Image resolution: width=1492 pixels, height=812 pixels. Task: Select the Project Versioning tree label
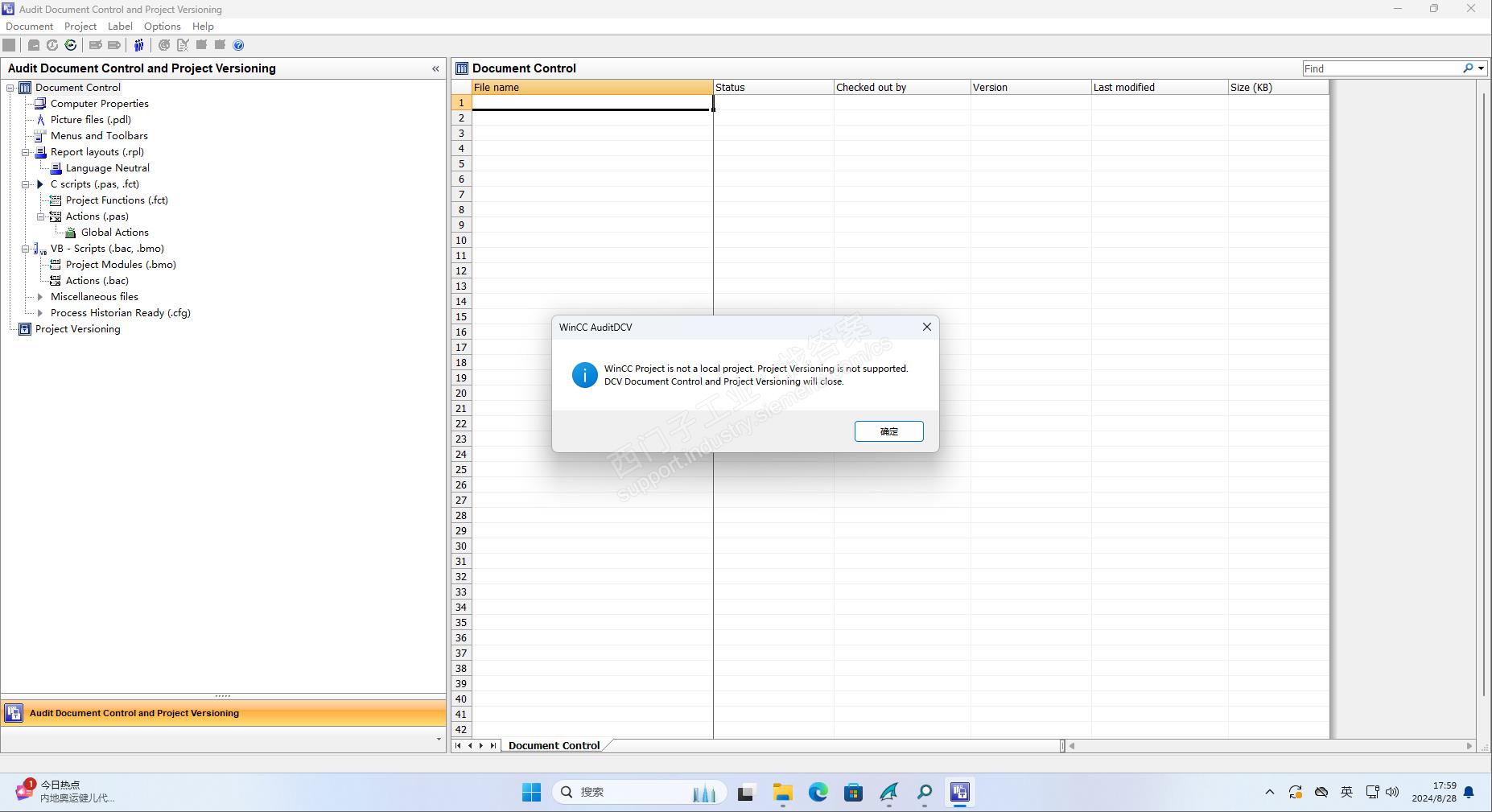point(78,329)
